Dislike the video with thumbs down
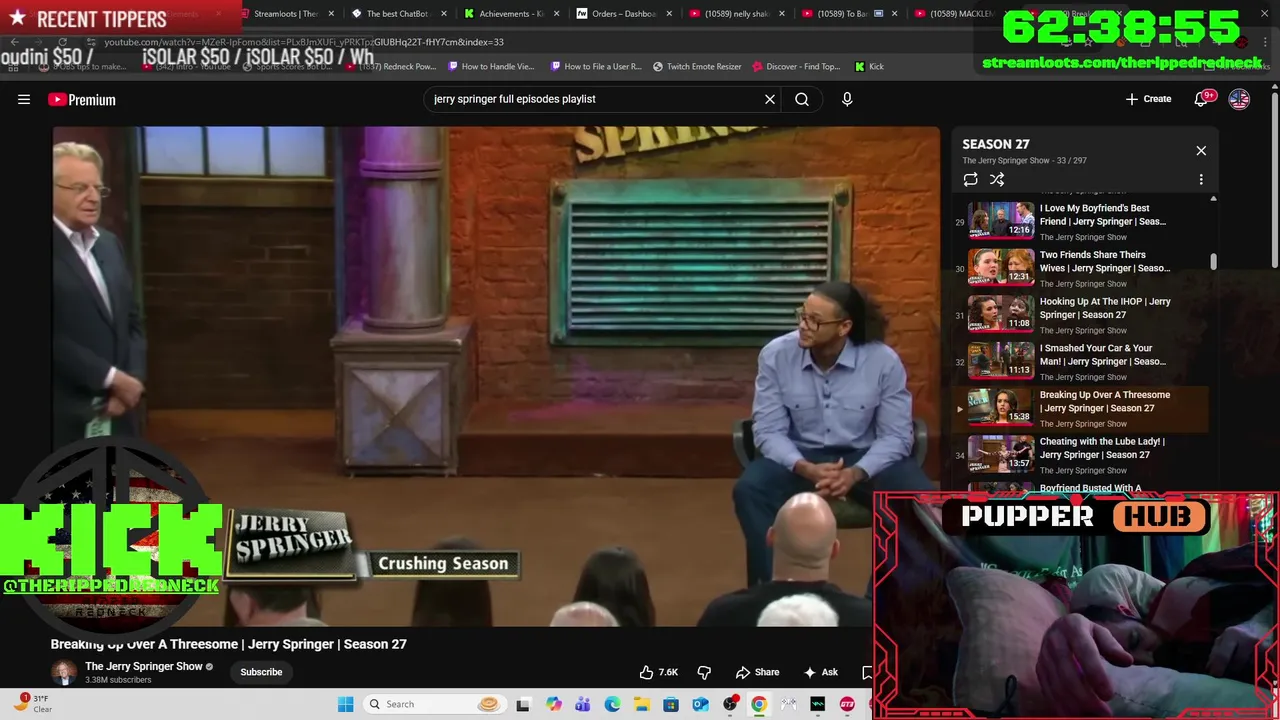Screen dimensions: 1280x720 click(704, 672)
